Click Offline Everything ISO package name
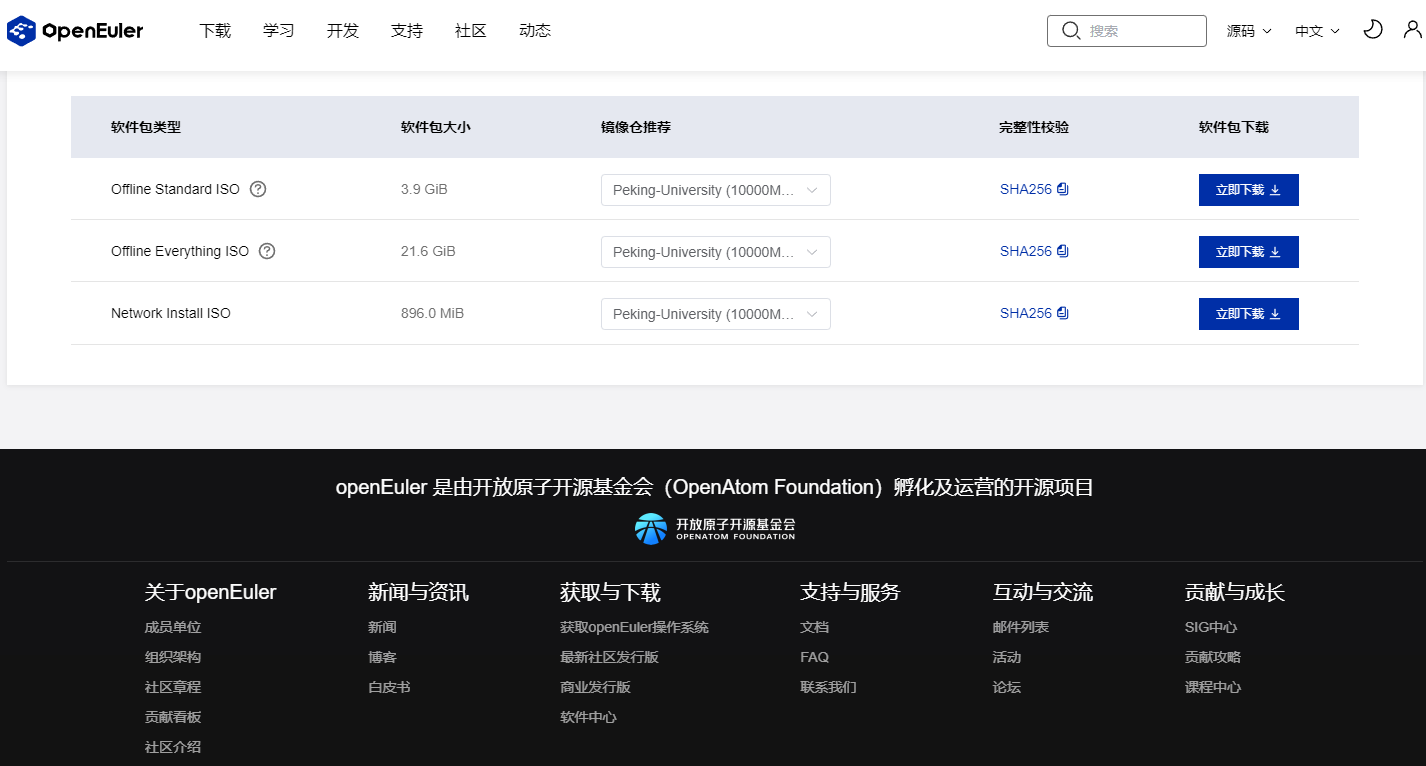The width and height of the screenshot is (1426, 766). click(x=180, y=251)
